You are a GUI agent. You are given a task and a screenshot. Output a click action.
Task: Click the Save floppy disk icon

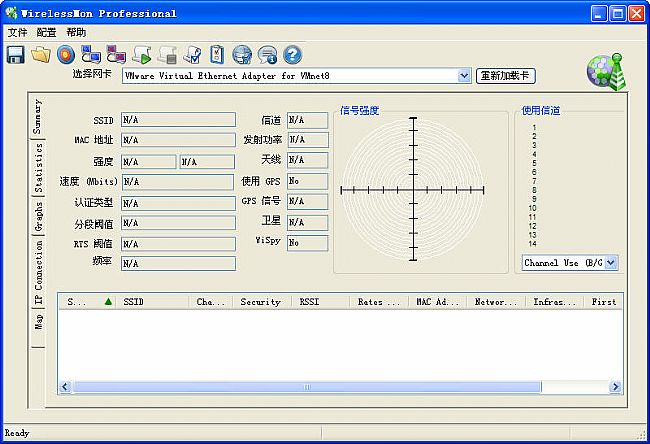point(15,55)
